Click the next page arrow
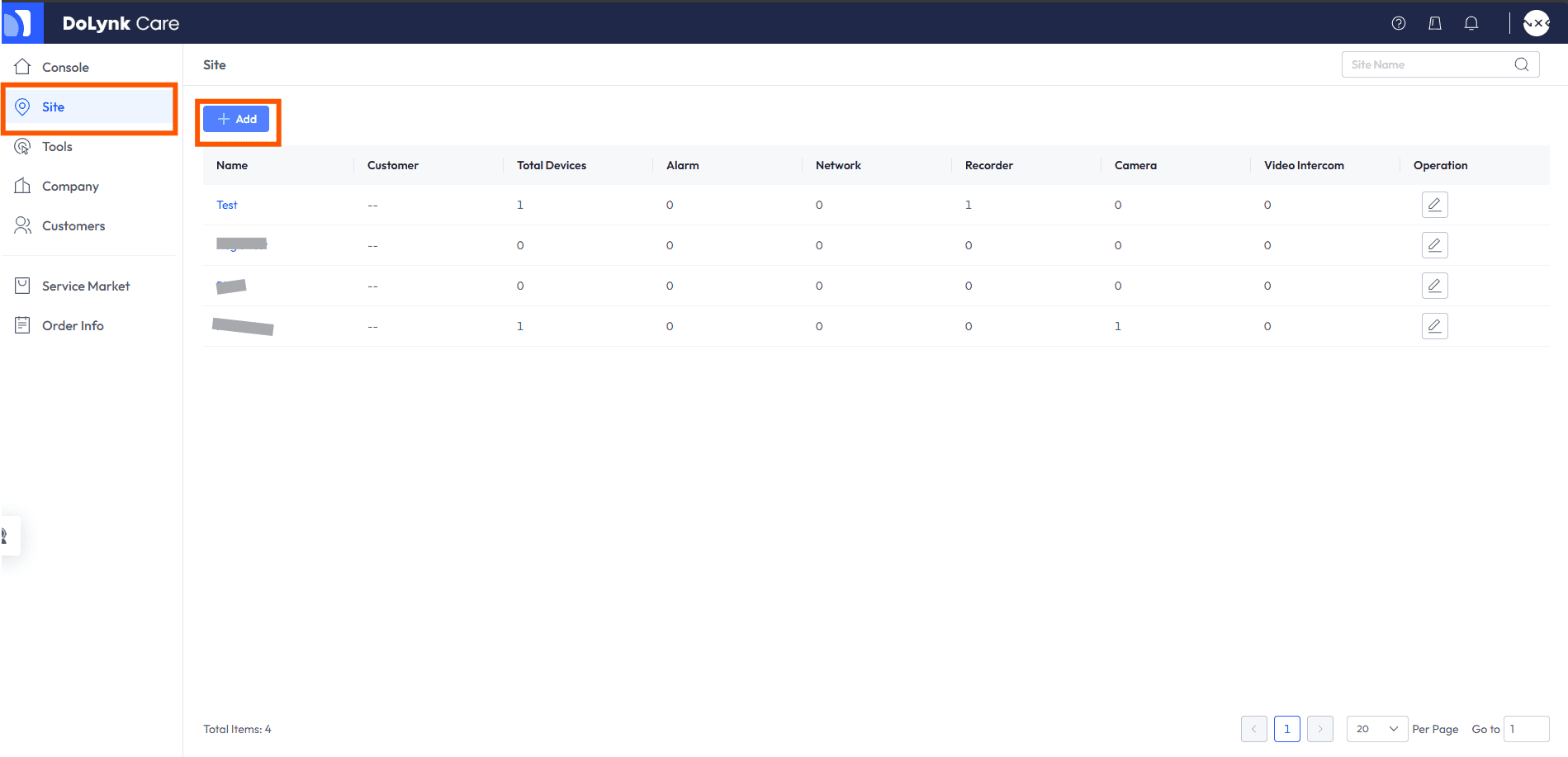The width and height of the screenshot is (1568, 757). pyautogui.click(x=1319, y=729)
